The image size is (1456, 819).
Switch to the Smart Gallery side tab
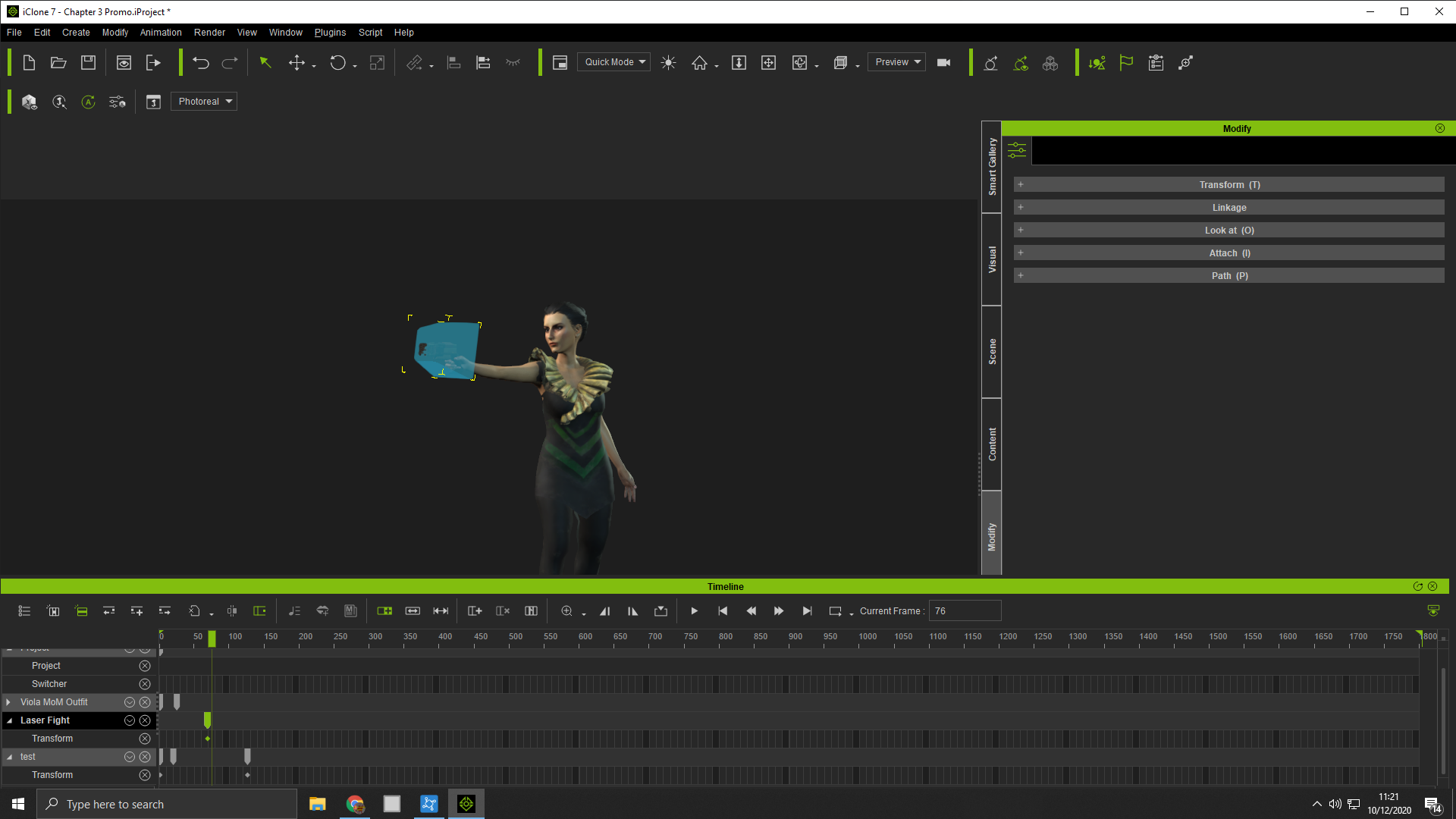992,167
